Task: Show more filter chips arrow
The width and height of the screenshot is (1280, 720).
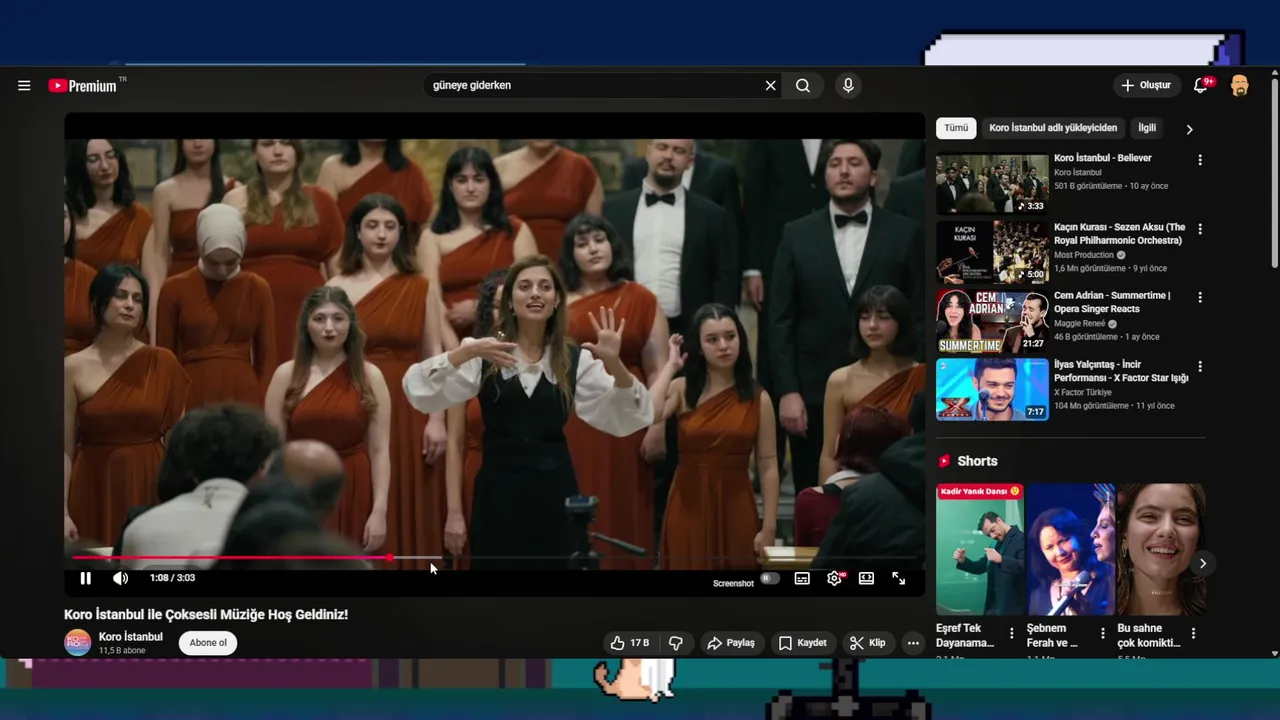Action: [1189, 129]
